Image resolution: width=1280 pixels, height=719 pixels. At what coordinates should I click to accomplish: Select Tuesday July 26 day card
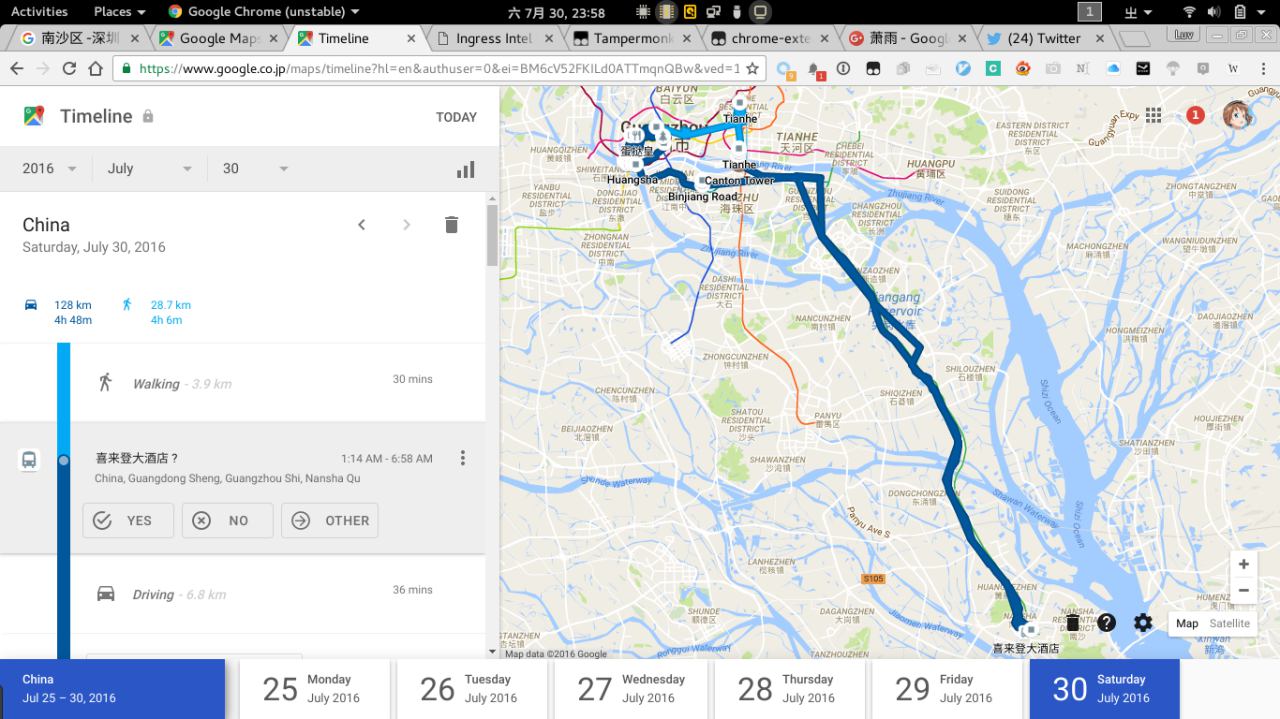[472, 689]
